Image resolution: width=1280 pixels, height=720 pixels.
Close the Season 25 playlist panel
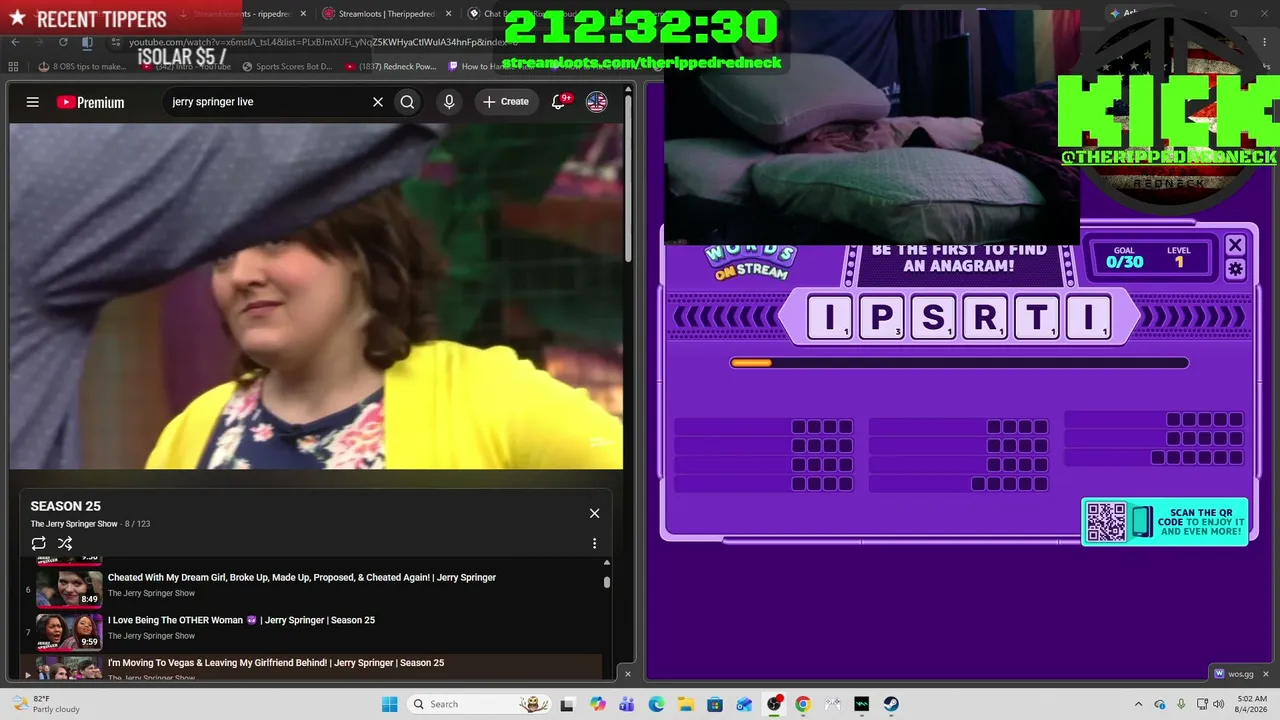(x=594, y=513)
